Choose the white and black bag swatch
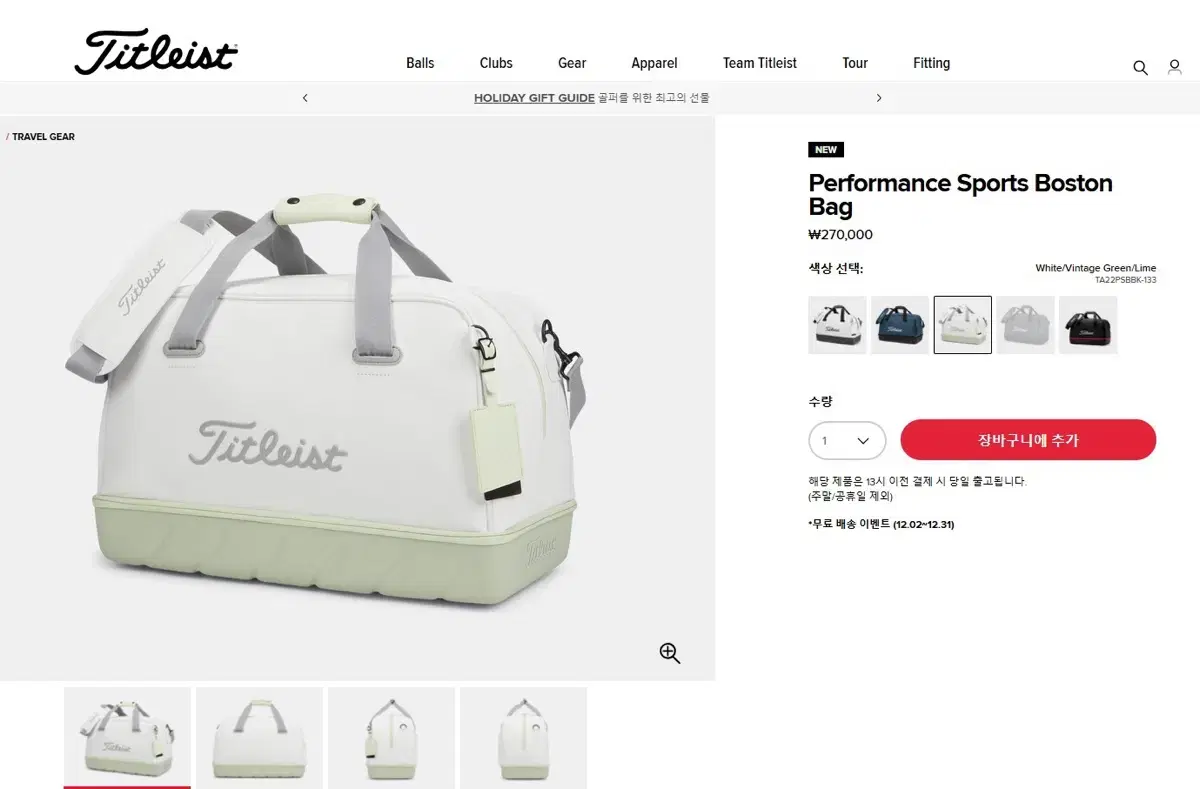The image size is (1200, 789). click(x=837, y=325)
